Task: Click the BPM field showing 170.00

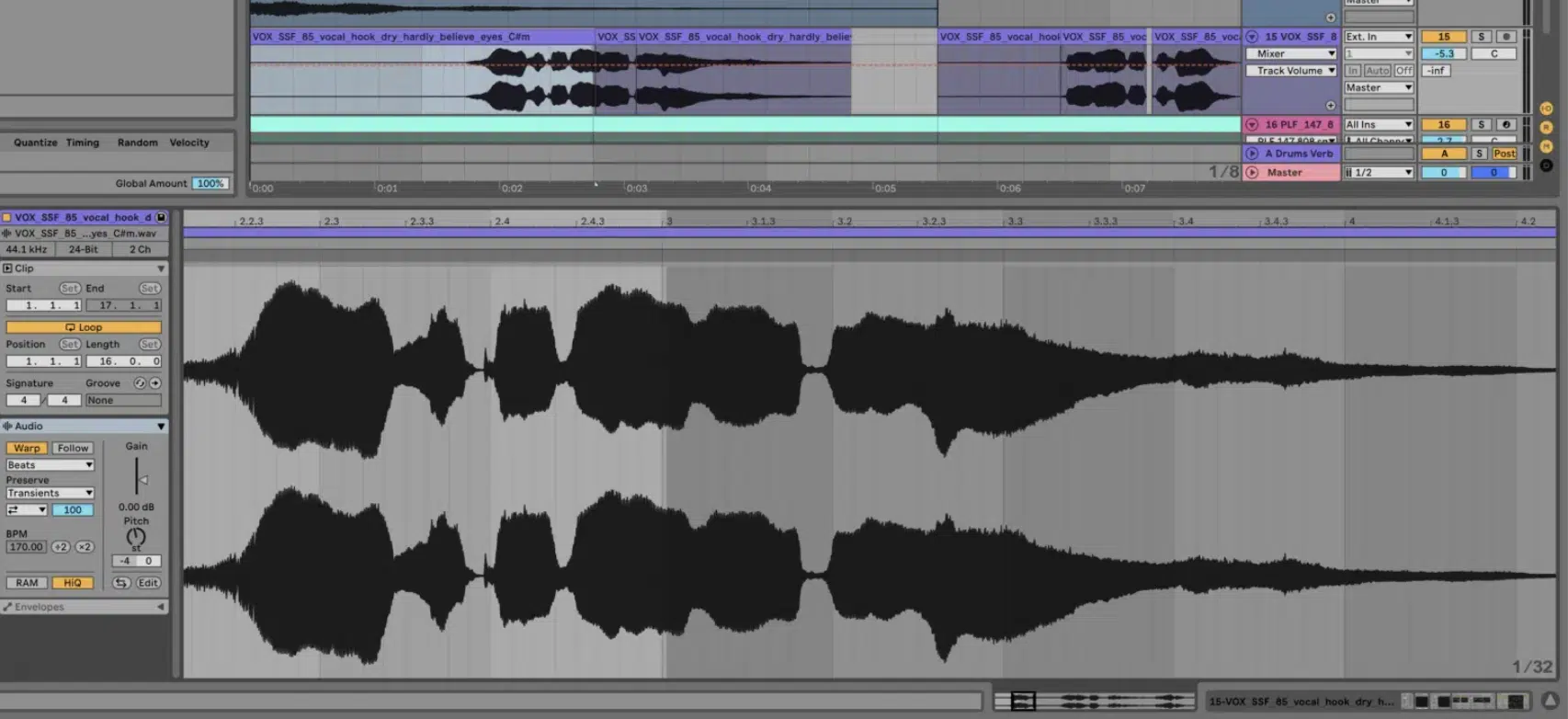Action: pos(26,547)
